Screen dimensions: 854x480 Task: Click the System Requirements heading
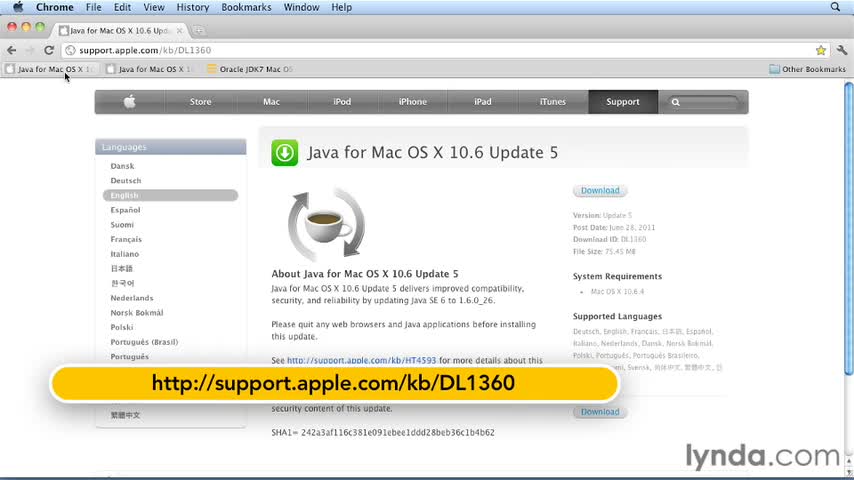click(617, 276)
